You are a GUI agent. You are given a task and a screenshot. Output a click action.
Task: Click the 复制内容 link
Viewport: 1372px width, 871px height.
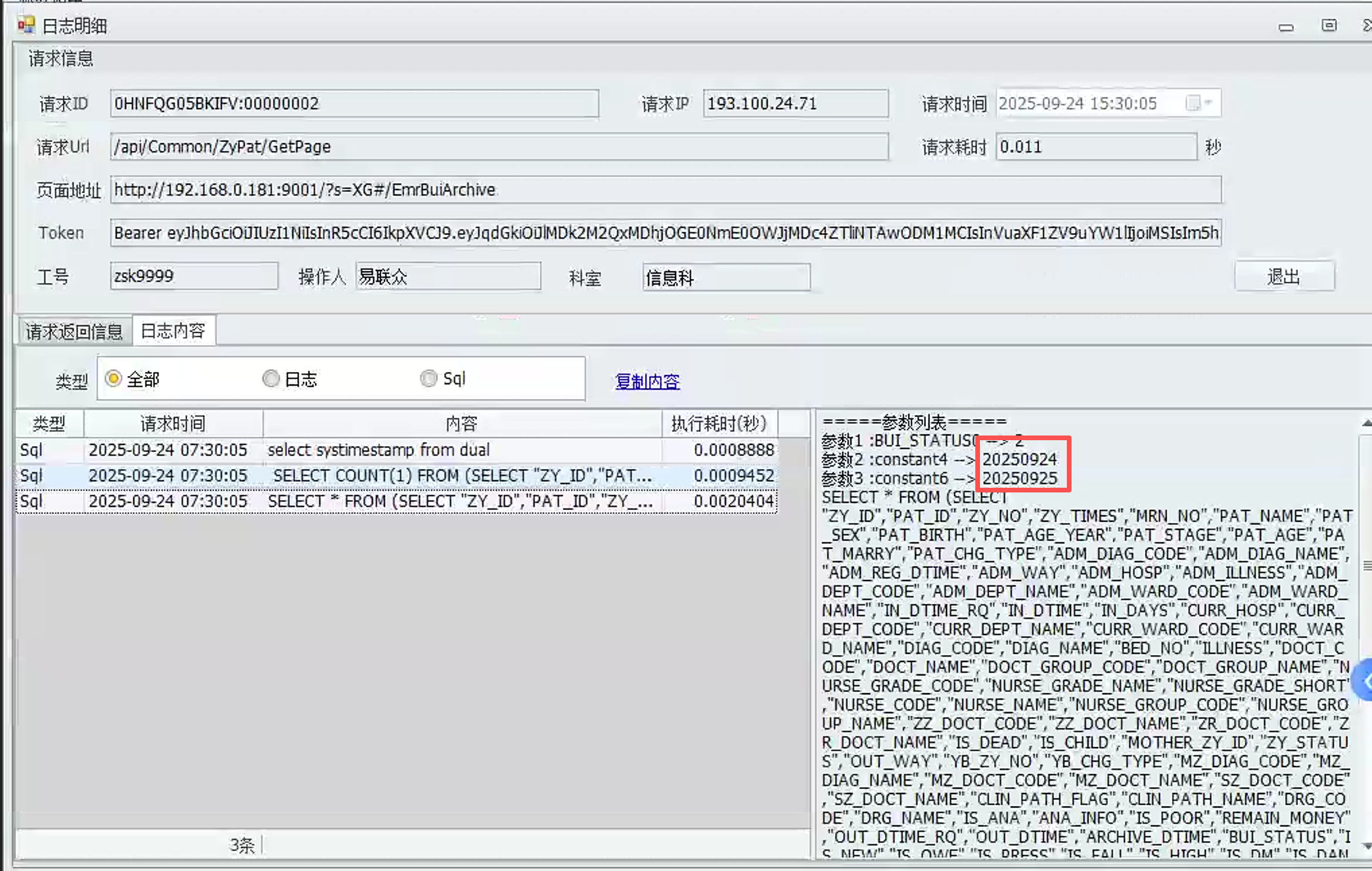click(647, 382)
